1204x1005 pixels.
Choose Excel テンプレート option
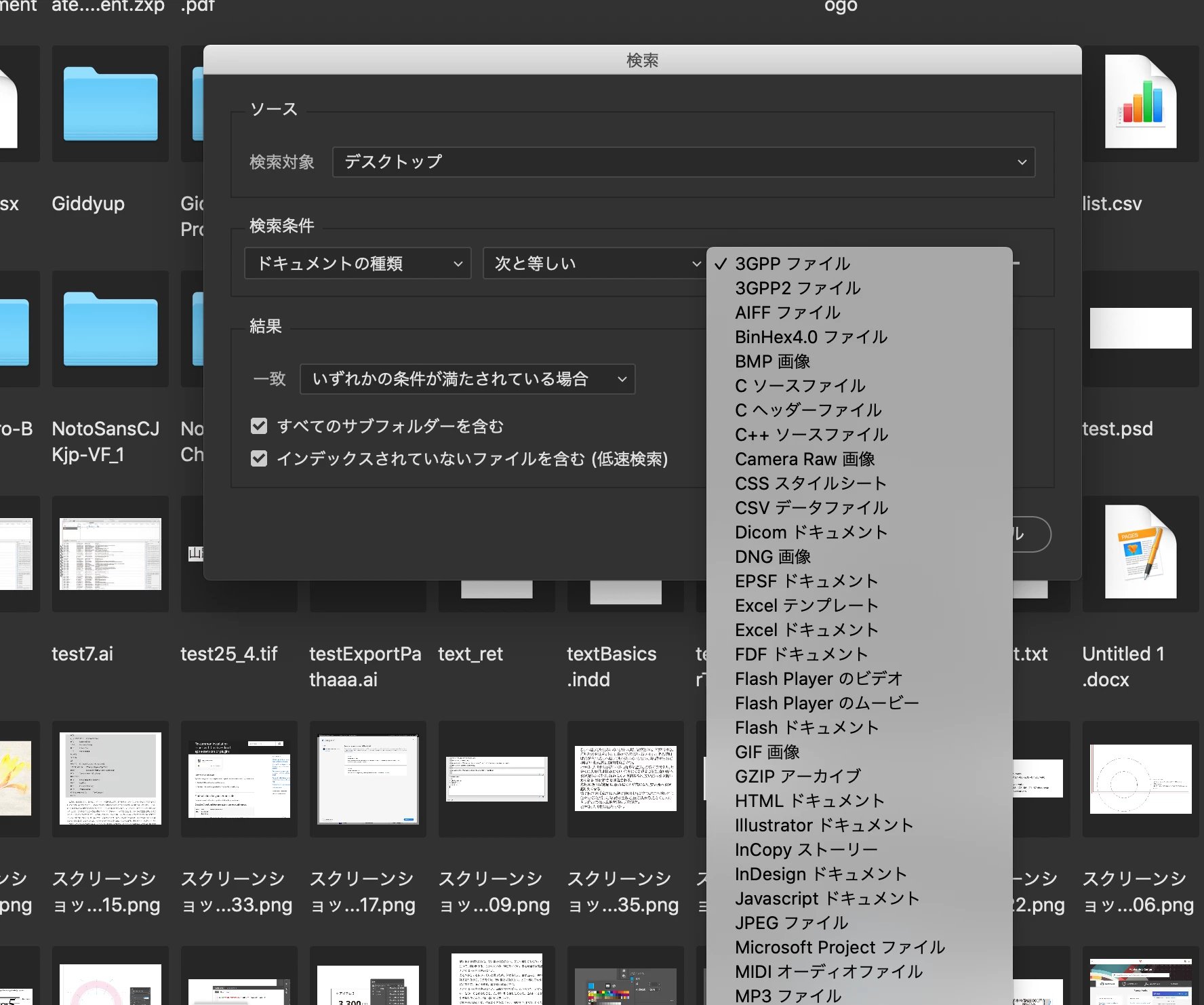tap(860, 605)
